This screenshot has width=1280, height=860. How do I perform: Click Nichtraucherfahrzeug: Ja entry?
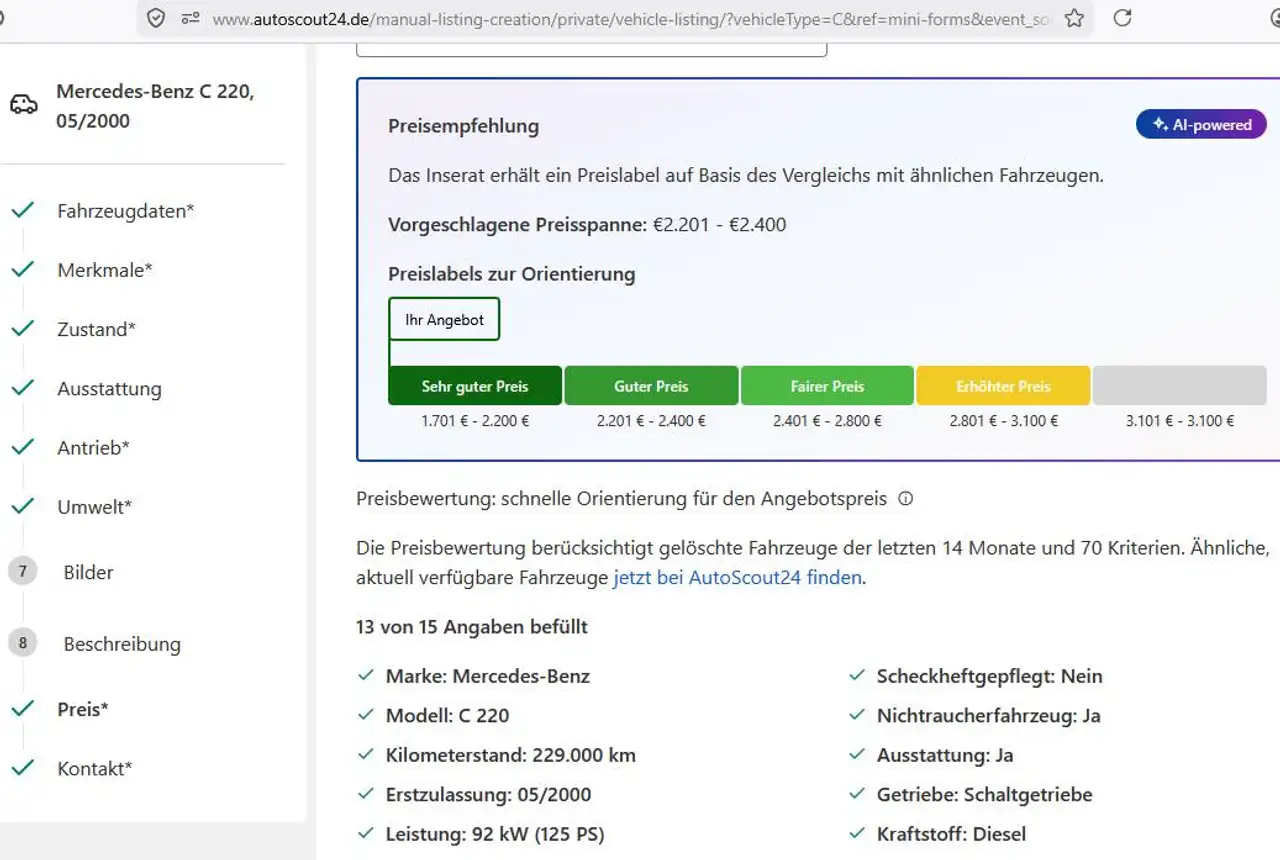988,716
